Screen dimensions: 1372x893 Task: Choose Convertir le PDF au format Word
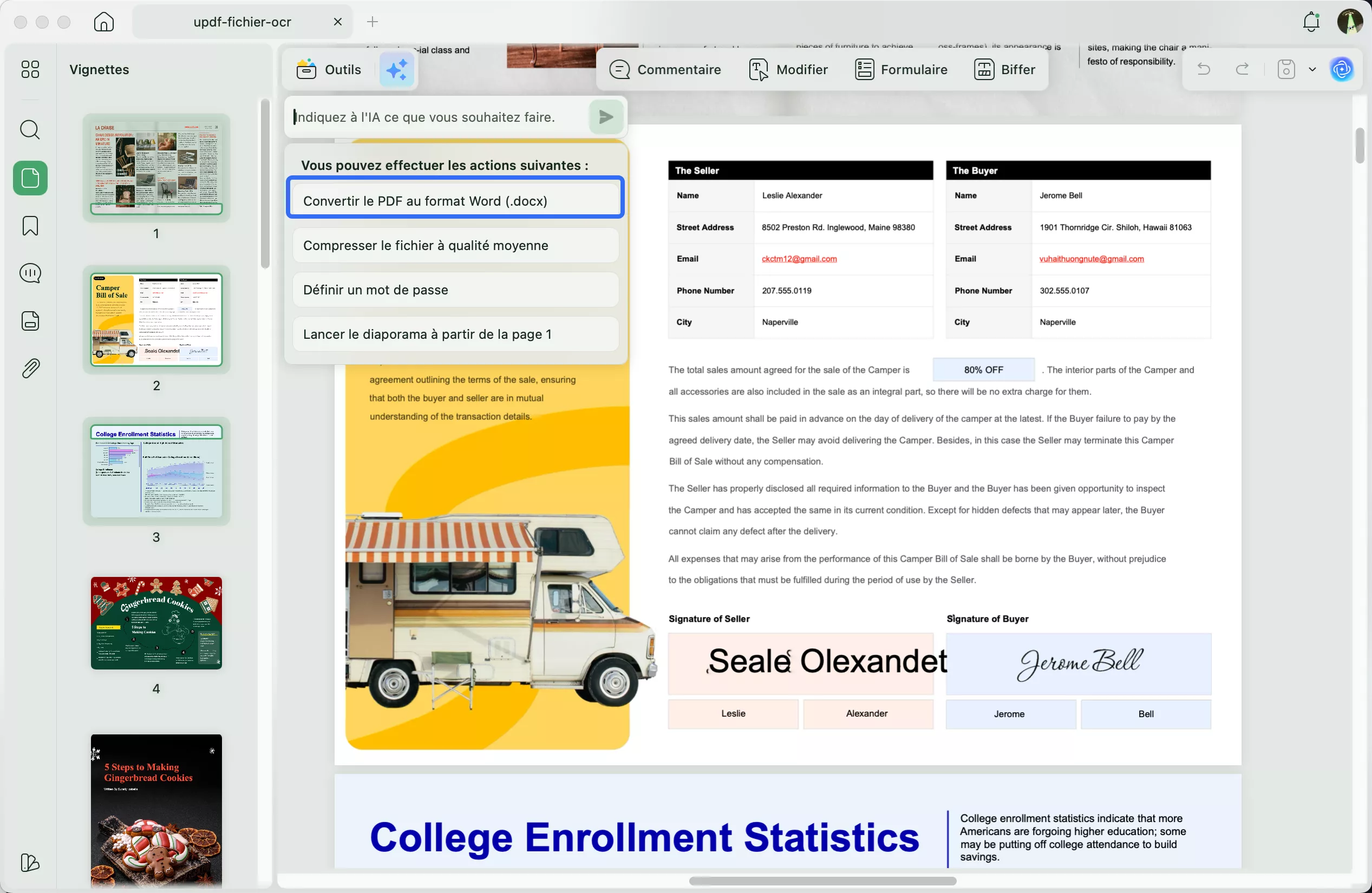point(455,201)
